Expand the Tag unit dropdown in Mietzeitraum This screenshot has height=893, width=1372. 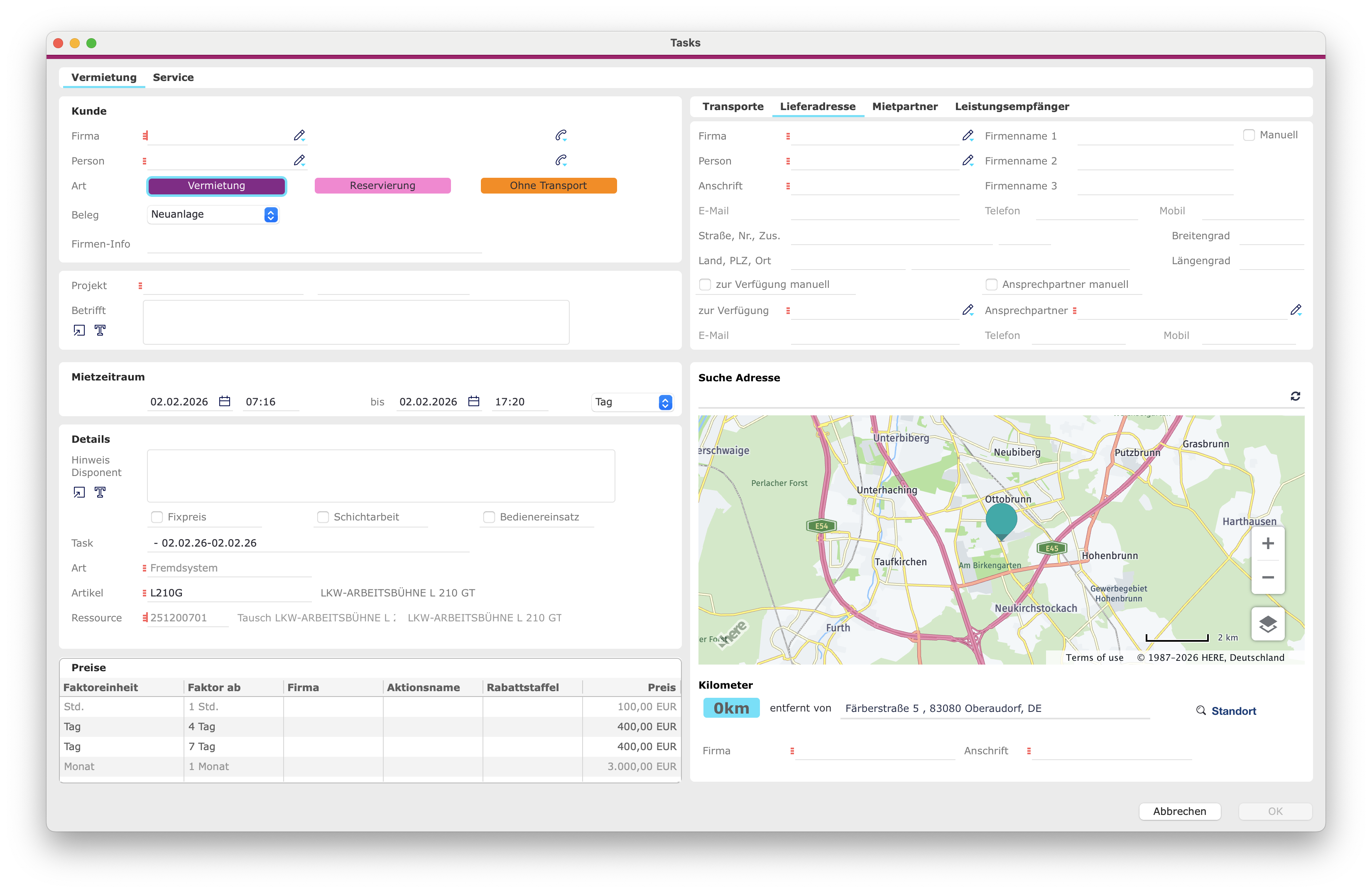(632, 402)
